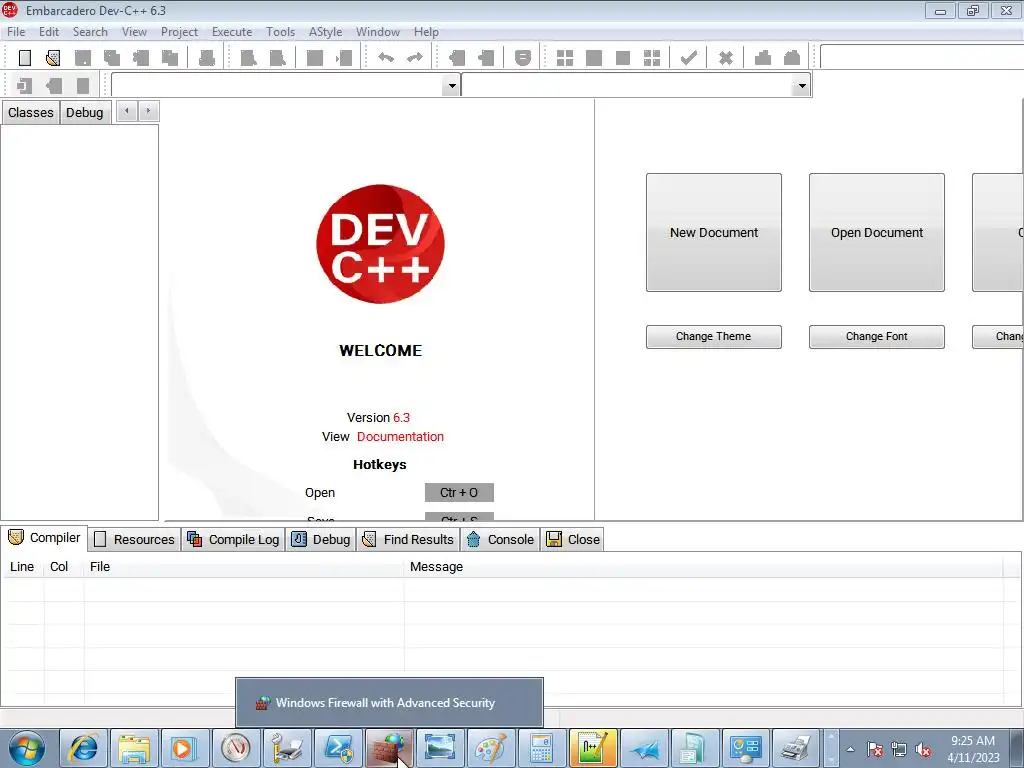The height and width of the screenshot is (768, 1024).
Task: Select the Compile Log tab
Action: pyautogui.click(x=233, y=539)
